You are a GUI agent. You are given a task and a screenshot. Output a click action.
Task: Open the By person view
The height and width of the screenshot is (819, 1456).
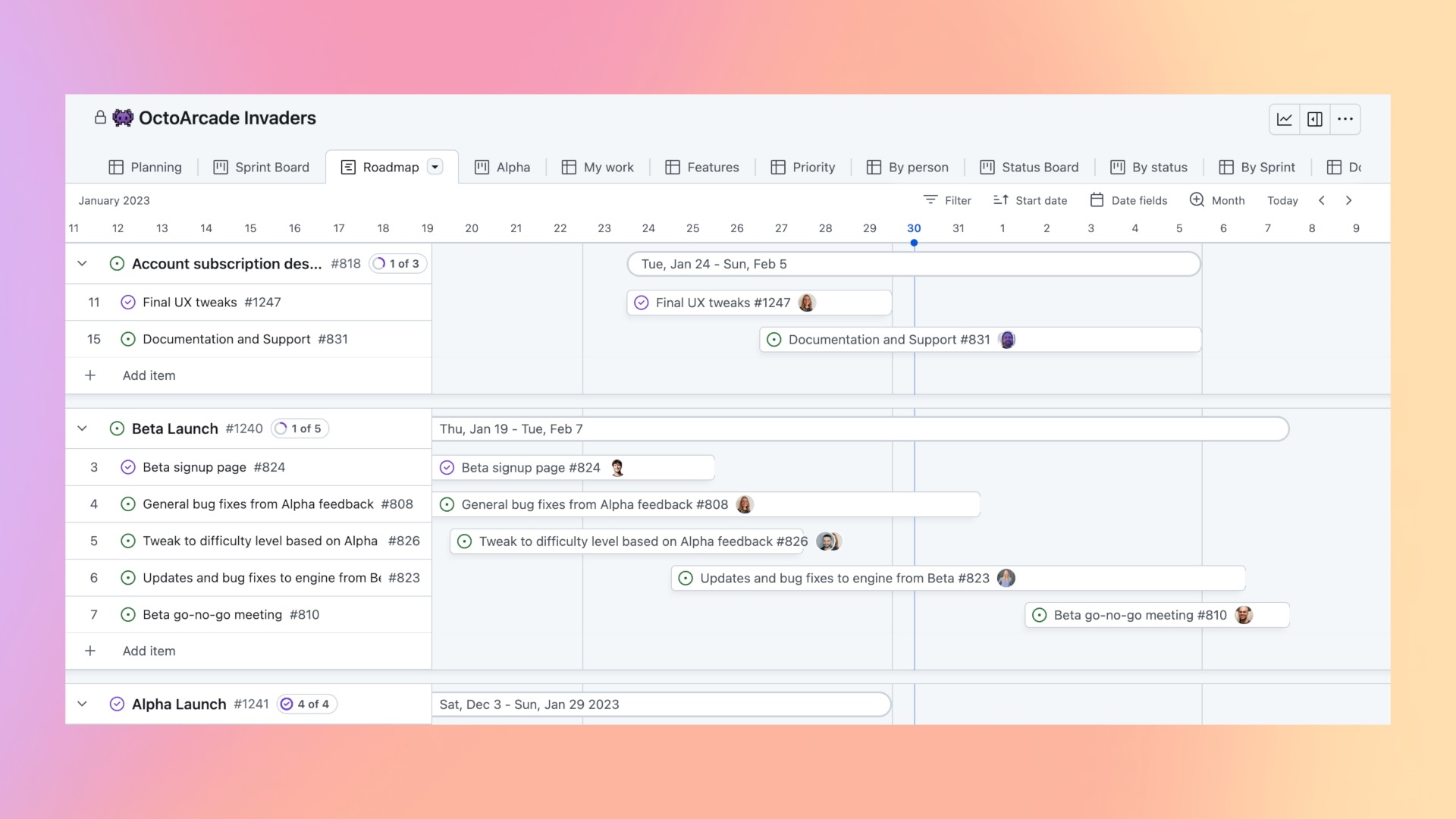click(x=907, y=167)
